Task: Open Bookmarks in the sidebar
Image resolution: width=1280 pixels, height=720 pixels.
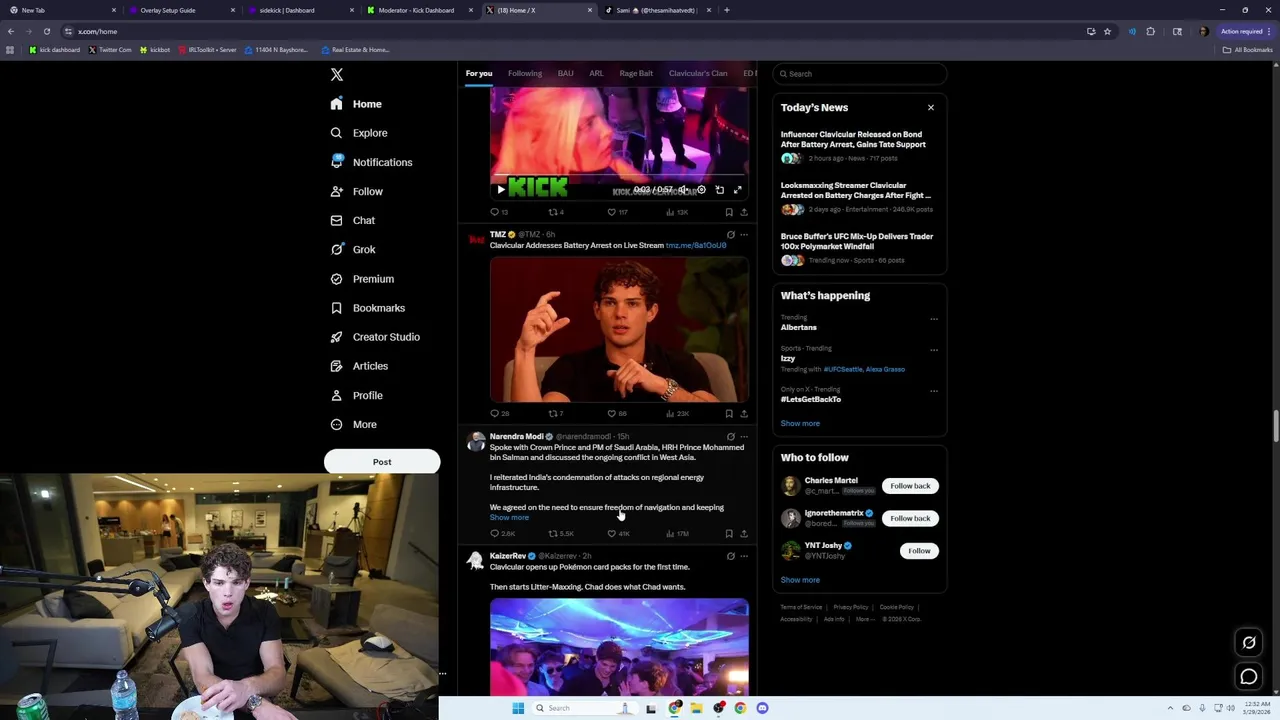Action: (366, 308)
